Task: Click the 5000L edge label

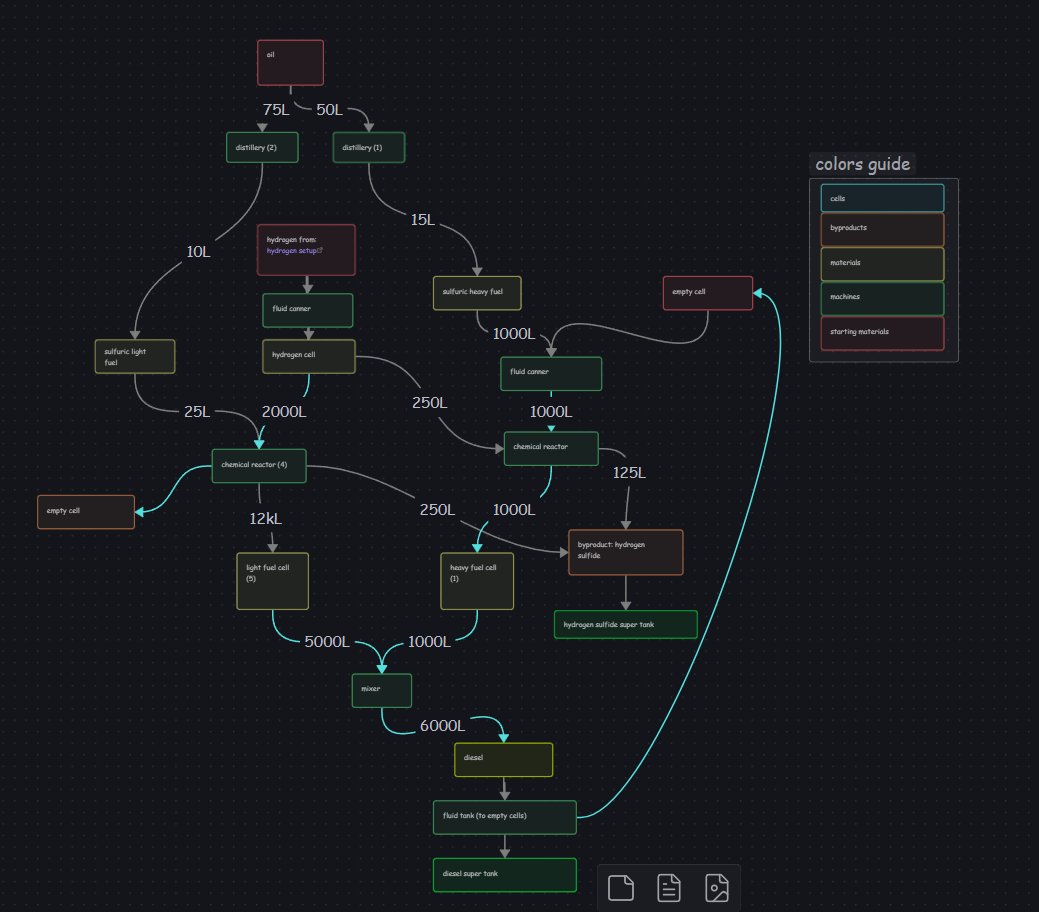Action: [327, 642]
